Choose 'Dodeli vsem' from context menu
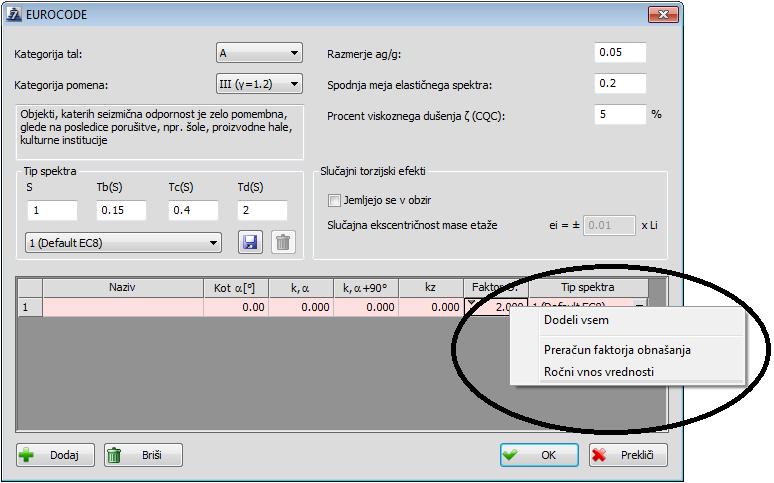The height and width of the screenshot is (483, 774). pos(577,320)
